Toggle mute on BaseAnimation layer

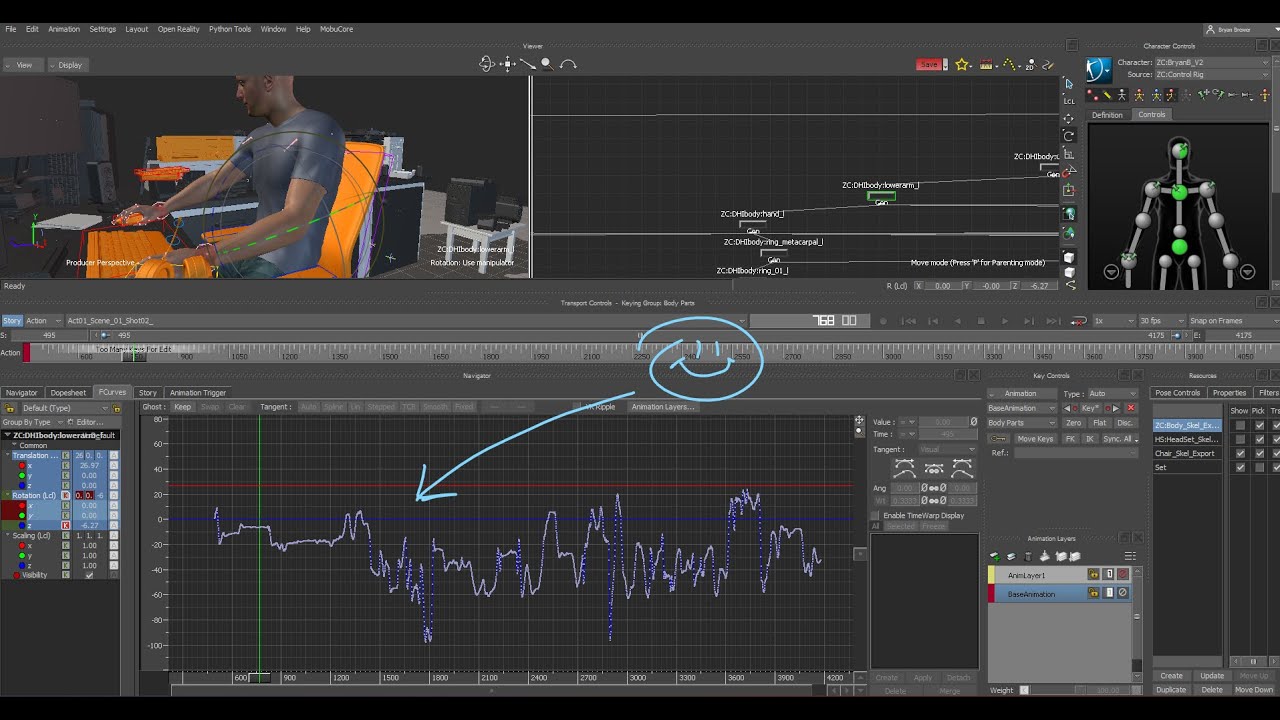pos(1123,594)
